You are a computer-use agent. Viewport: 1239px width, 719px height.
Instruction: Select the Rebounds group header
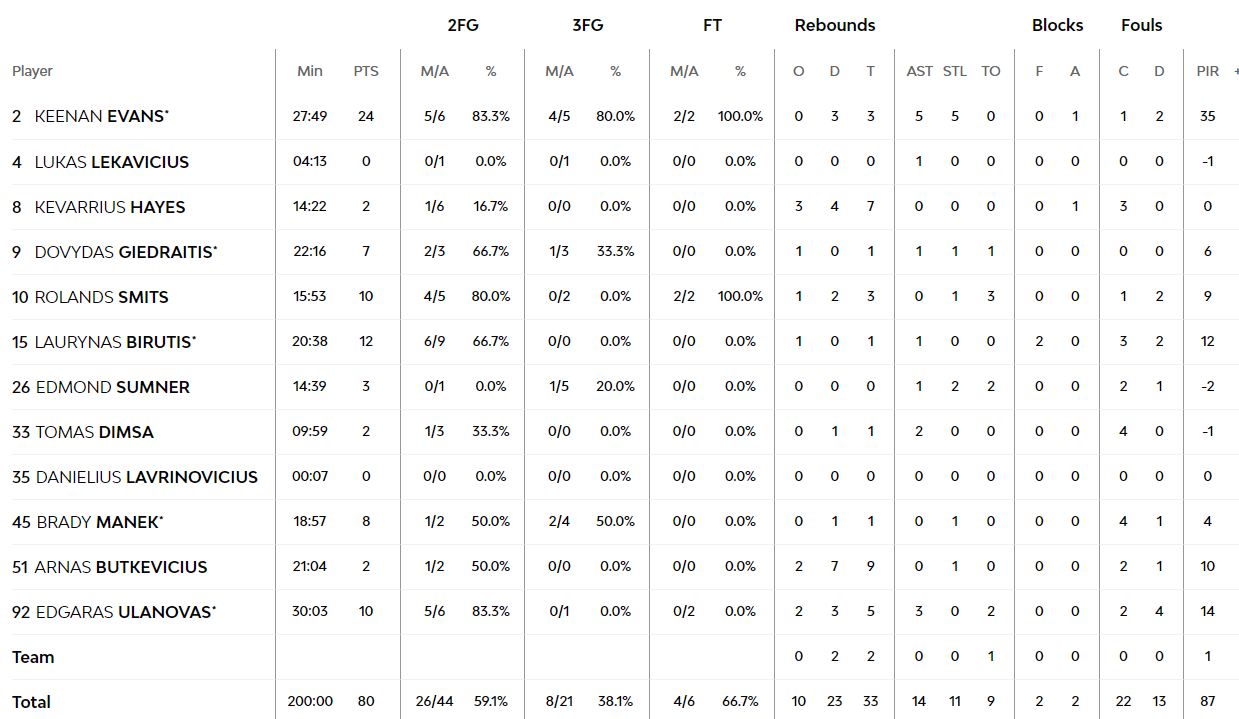(x=835, y=25)
